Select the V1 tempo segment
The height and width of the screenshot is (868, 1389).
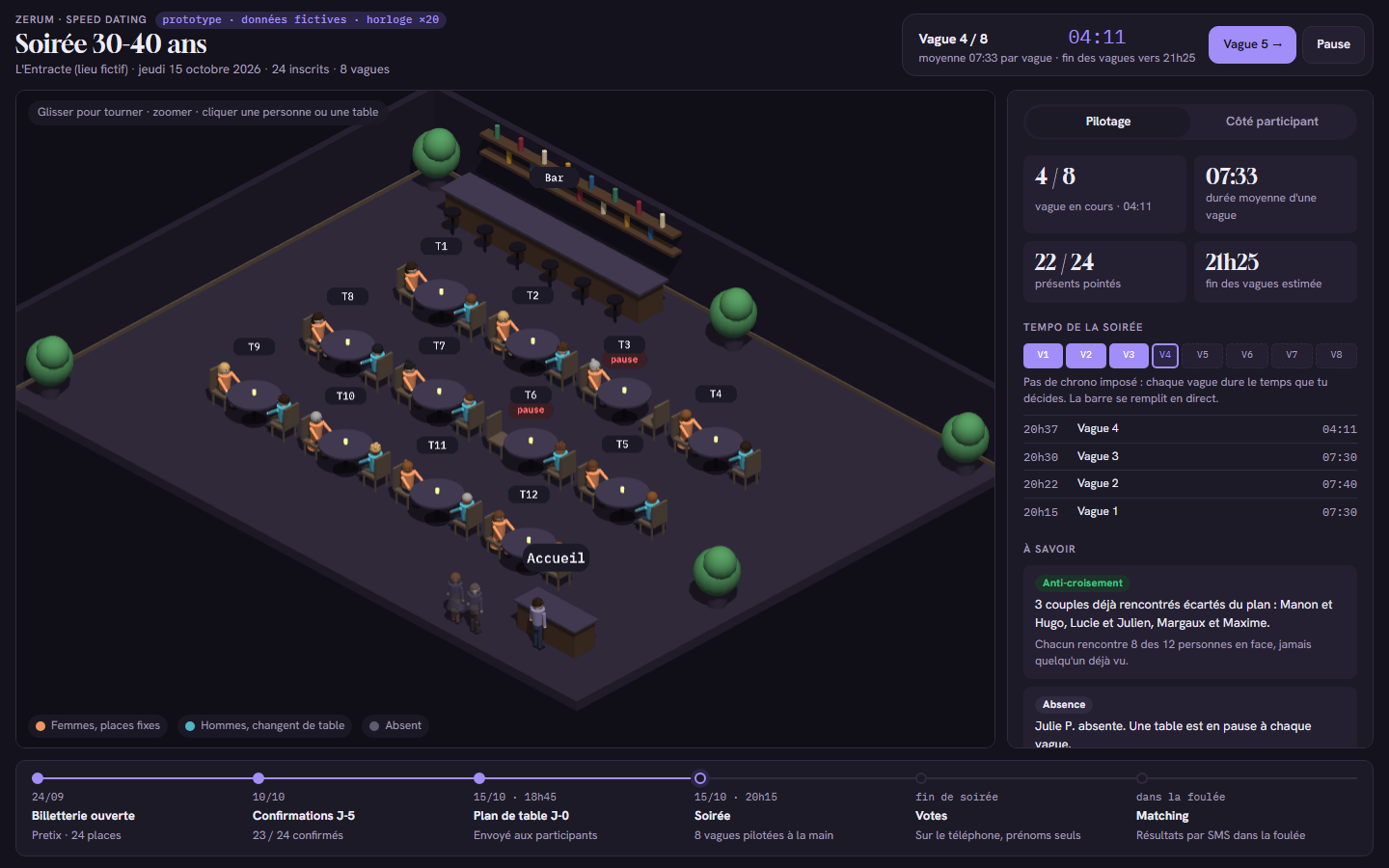(x=1043, y=355)
